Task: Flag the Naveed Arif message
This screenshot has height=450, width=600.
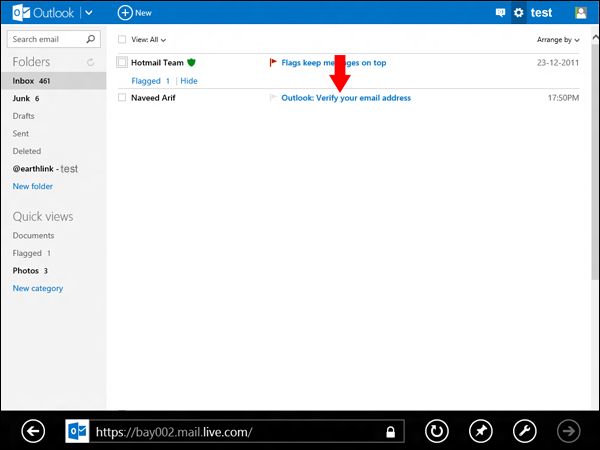Action: coord(273,98)
